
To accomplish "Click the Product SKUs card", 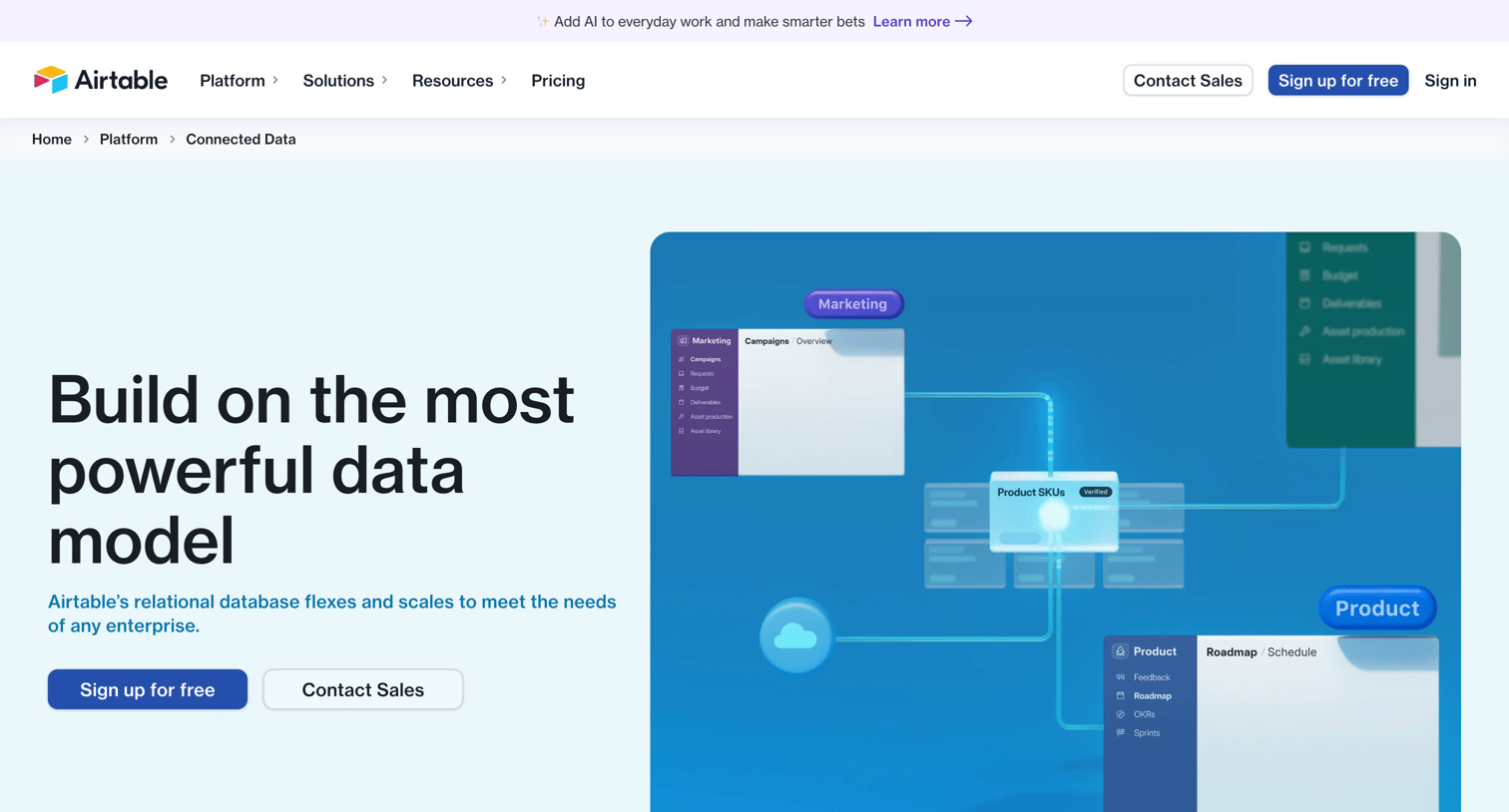I will [1054, 511].
